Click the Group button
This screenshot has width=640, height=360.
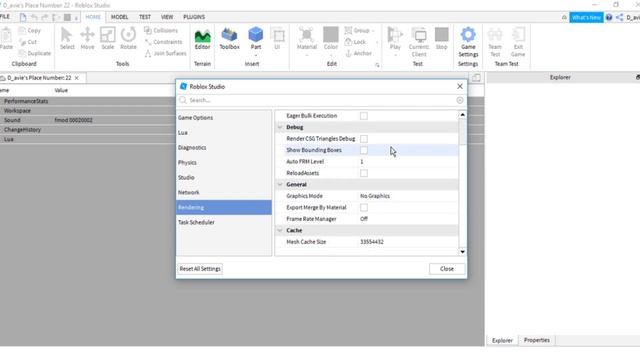coord(358,31)
